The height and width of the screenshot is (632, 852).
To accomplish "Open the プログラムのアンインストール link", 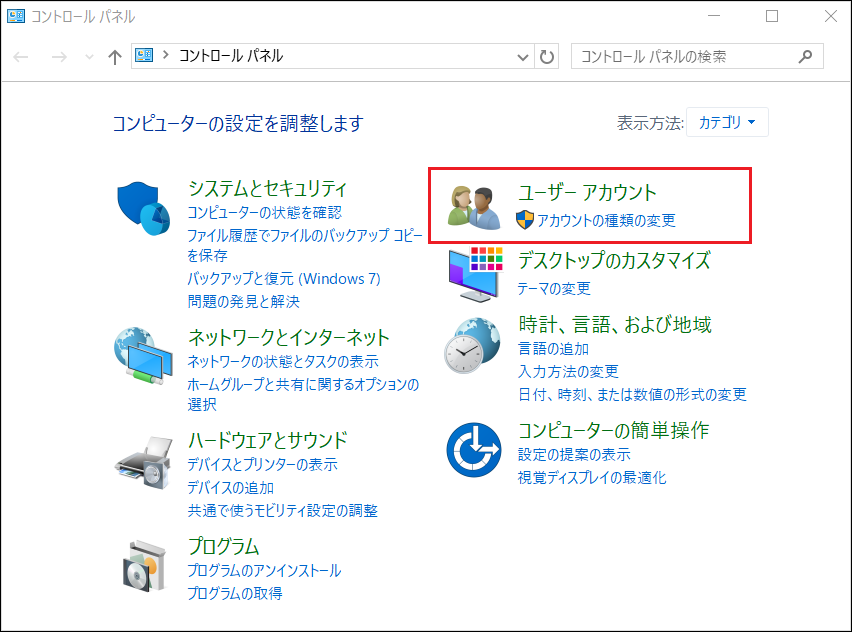I will pos(264,570).
